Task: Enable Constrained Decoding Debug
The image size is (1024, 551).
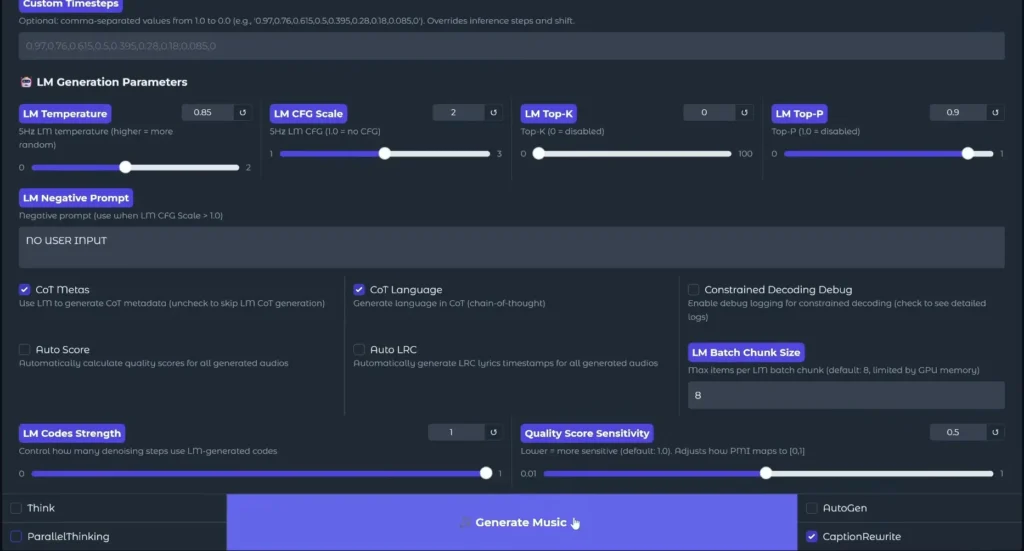Action: point(694,290)
